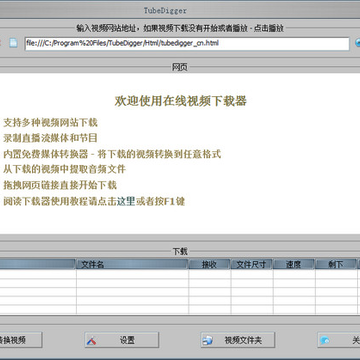Click the line 录制直播流媒体和节目
360x360 pixels.
click(x=50, y=138)
